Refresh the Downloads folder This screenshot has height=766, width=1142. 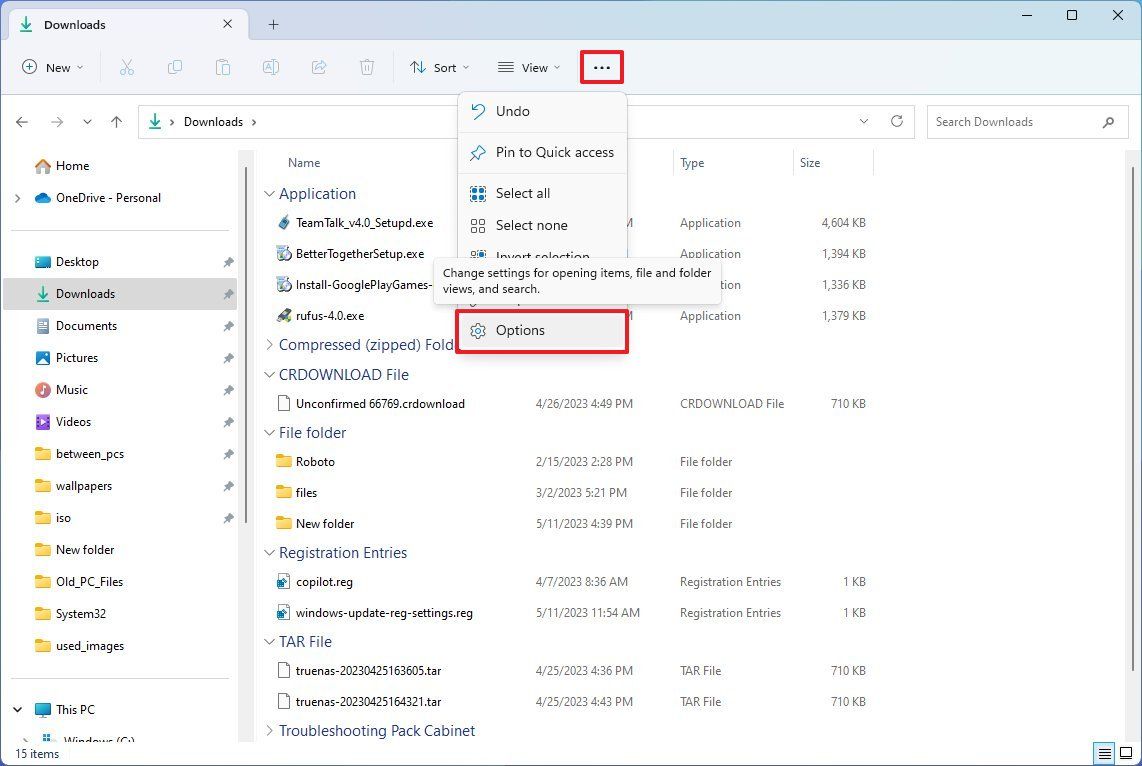896,121
